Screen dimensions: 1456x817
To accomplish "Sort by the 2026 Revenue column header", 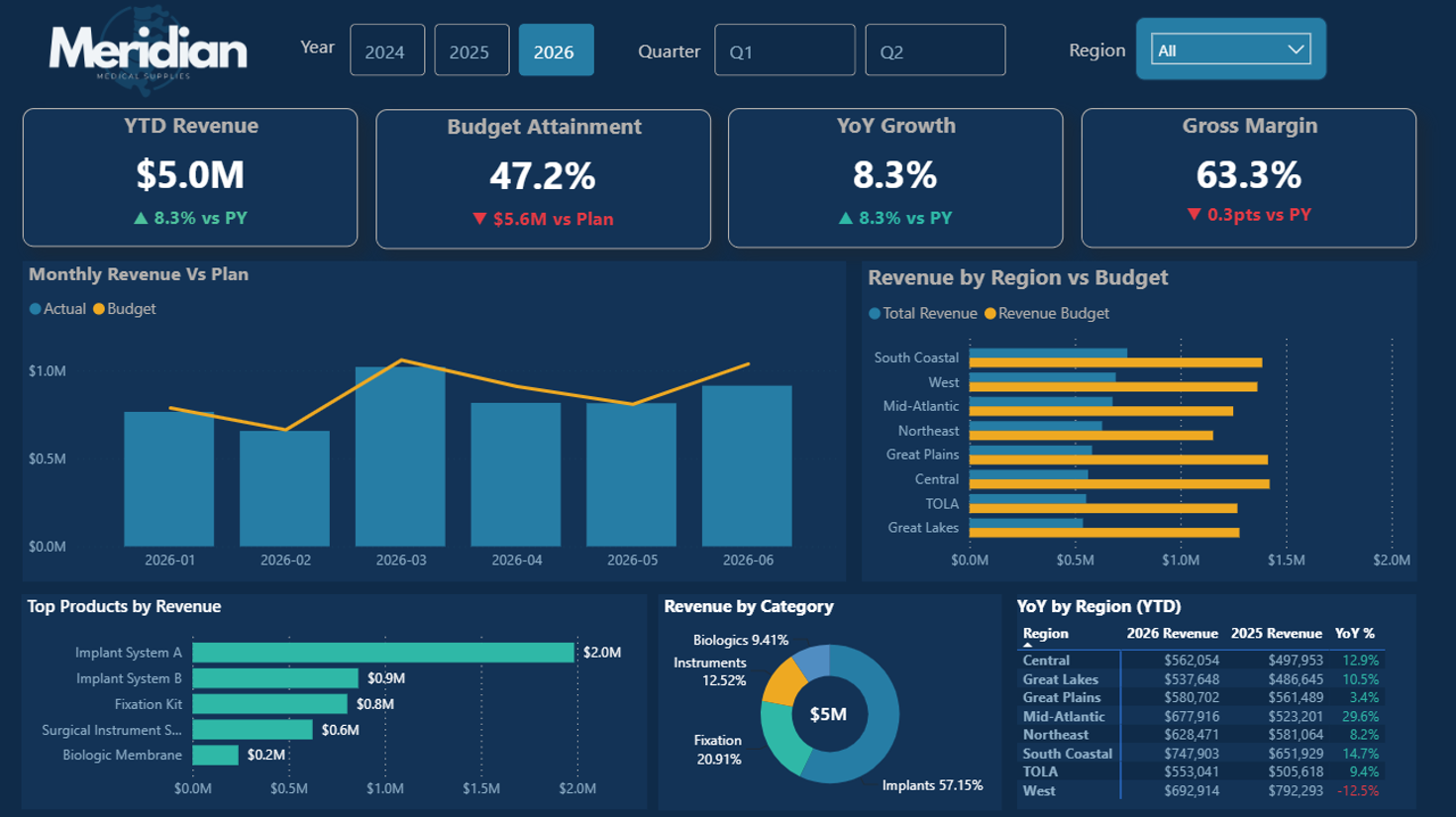I will pyautogui.click(x=1172, y=634).
